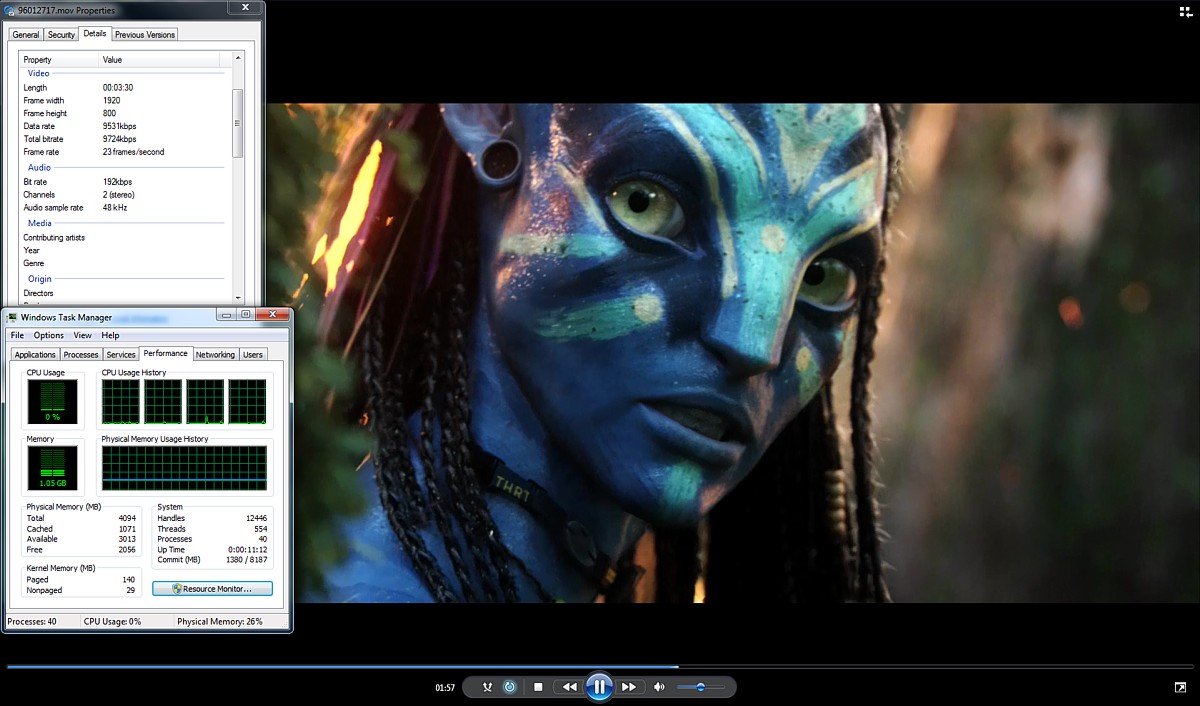Select the Length property row
This screenshot has height=706, width=1200.
[x=126, y=88]
